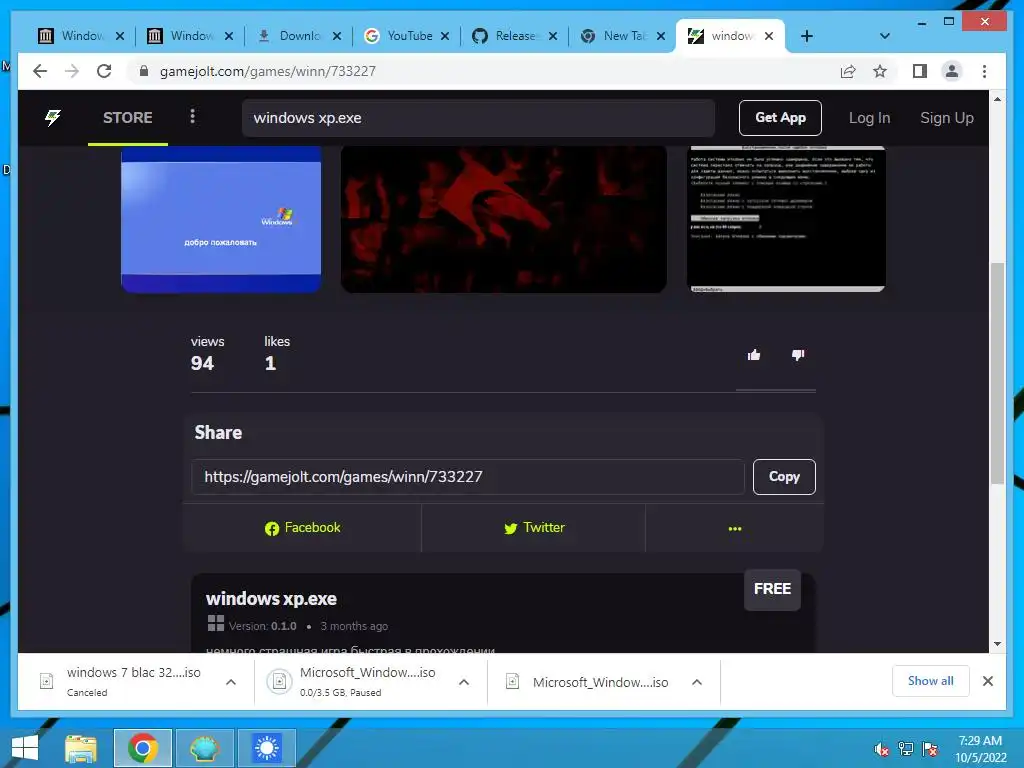Switch to the first Windows archive tab
1024x768 pixels.
[81, 36]
